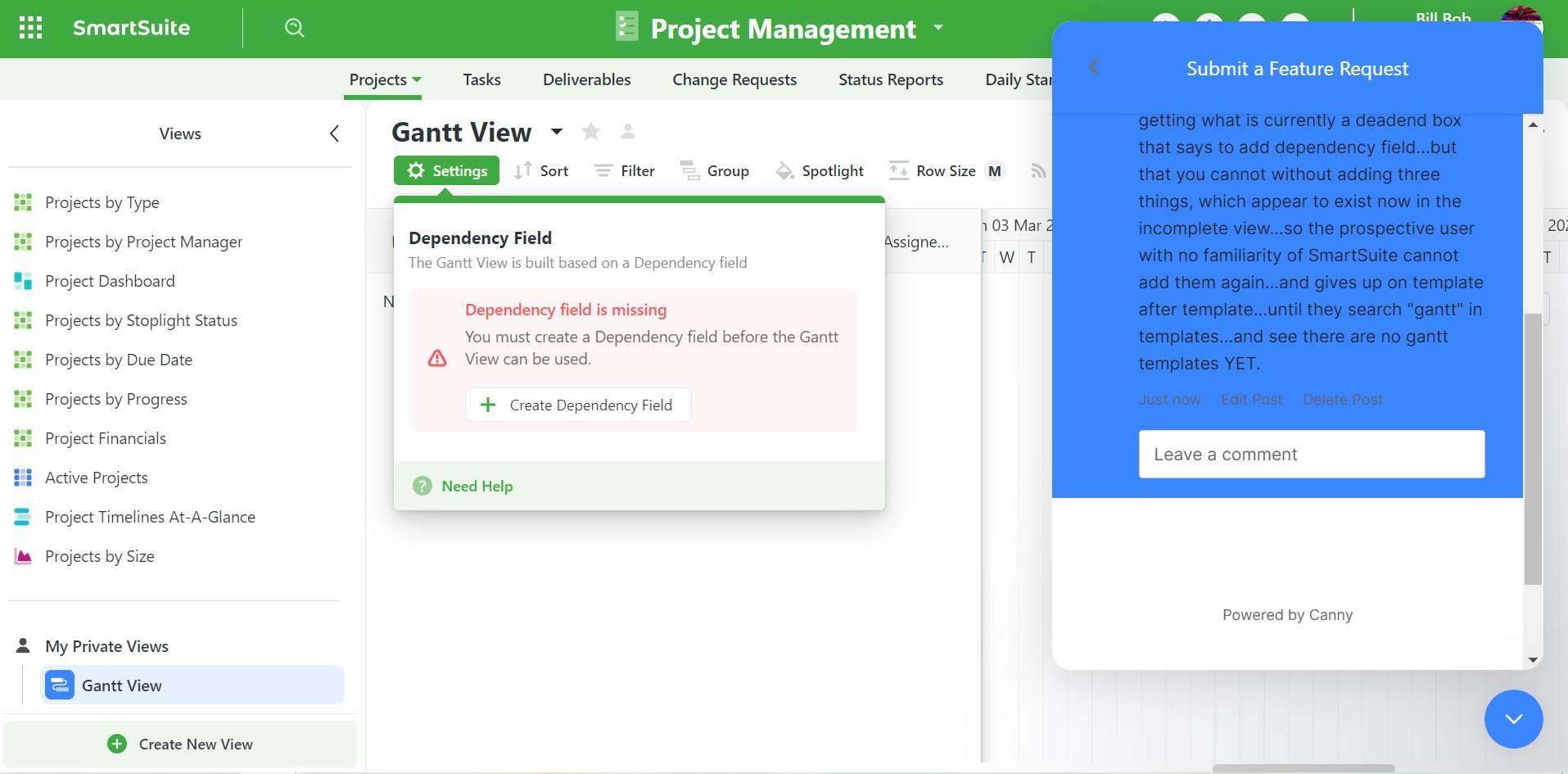Change the Row Size setting
Screen dimensions: 1568x774
tap(947, 170)
